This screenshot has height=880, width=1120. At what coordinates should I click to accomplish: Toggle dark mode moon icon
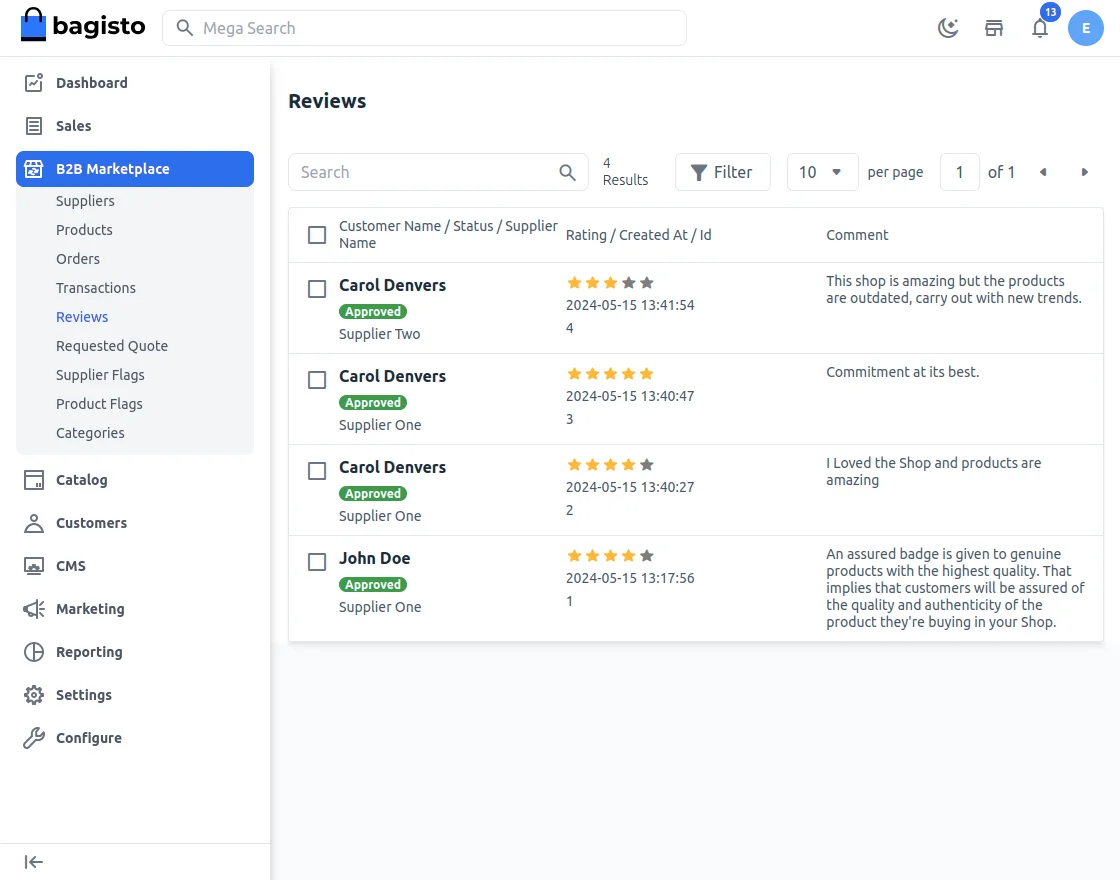coord(948,28)
